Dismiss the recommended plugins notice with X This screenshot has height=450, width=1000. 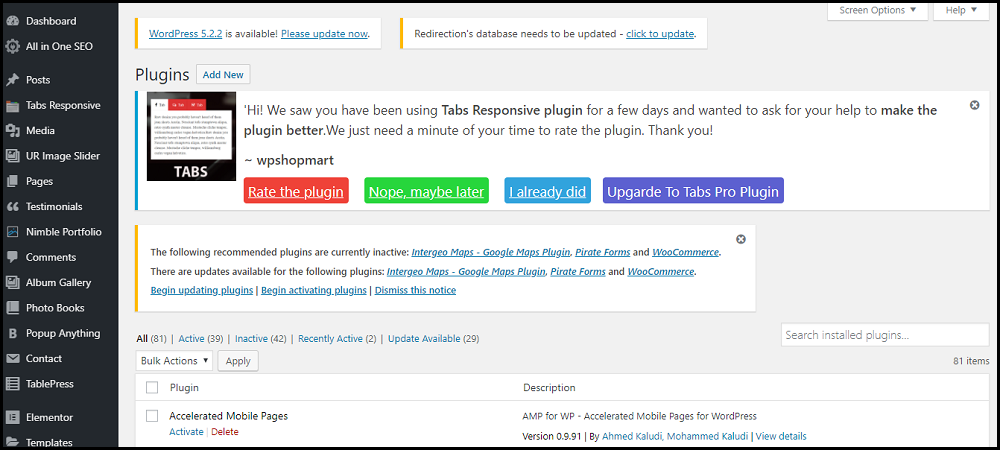[740, 239]
